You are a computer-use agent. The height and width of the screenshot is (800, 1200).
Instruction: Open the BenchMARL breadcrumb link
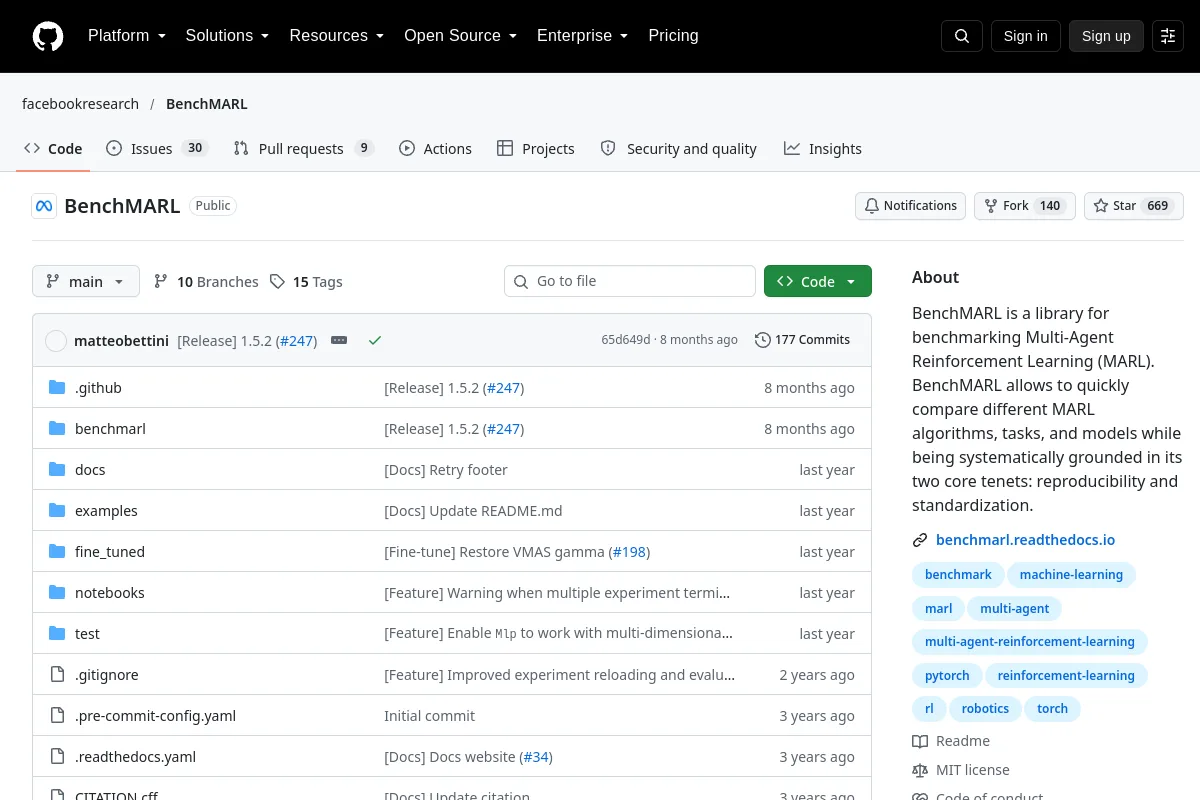coord(207,104)
